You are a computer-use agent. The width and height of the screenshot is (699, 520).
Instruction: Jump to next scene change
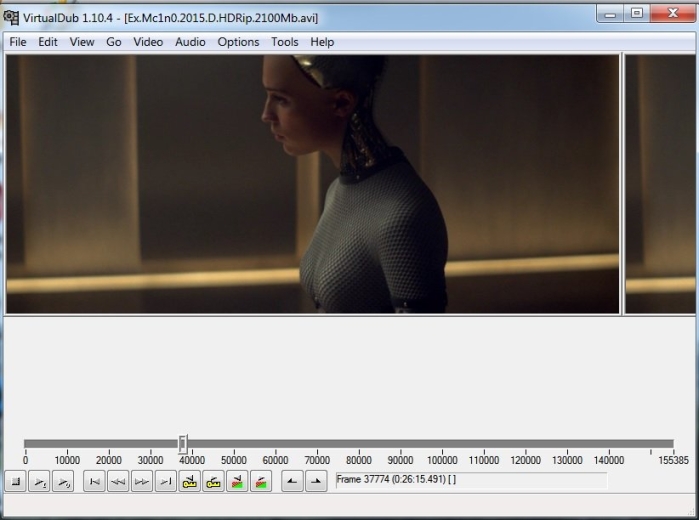click(x=261, y=482)
